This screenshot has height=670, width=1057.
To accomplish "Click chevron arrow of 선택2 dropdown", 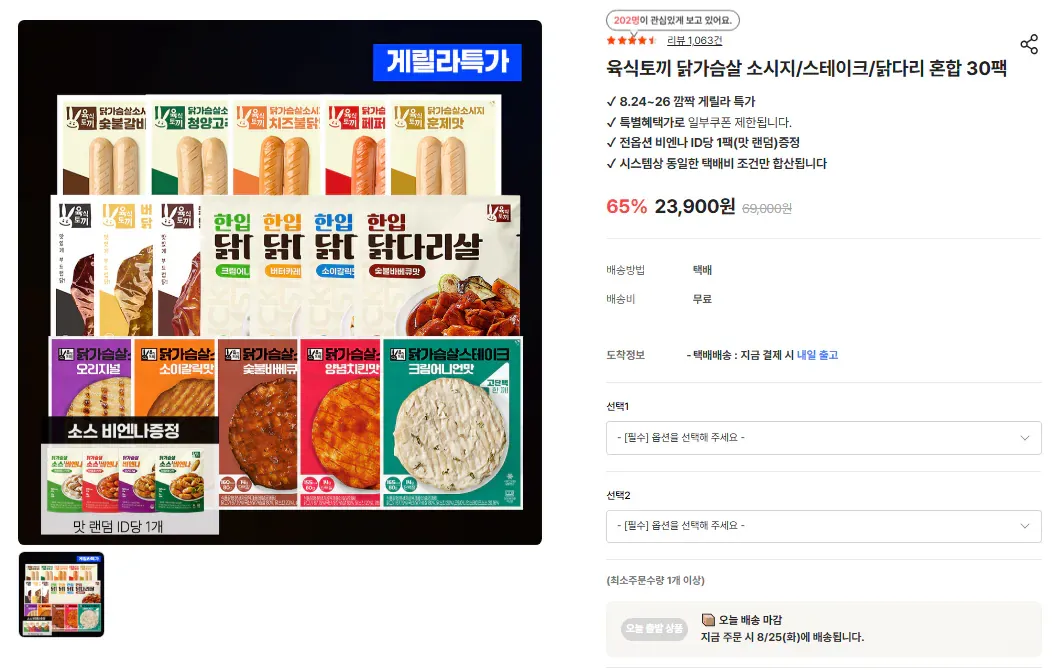I will tap(1025, 526).
